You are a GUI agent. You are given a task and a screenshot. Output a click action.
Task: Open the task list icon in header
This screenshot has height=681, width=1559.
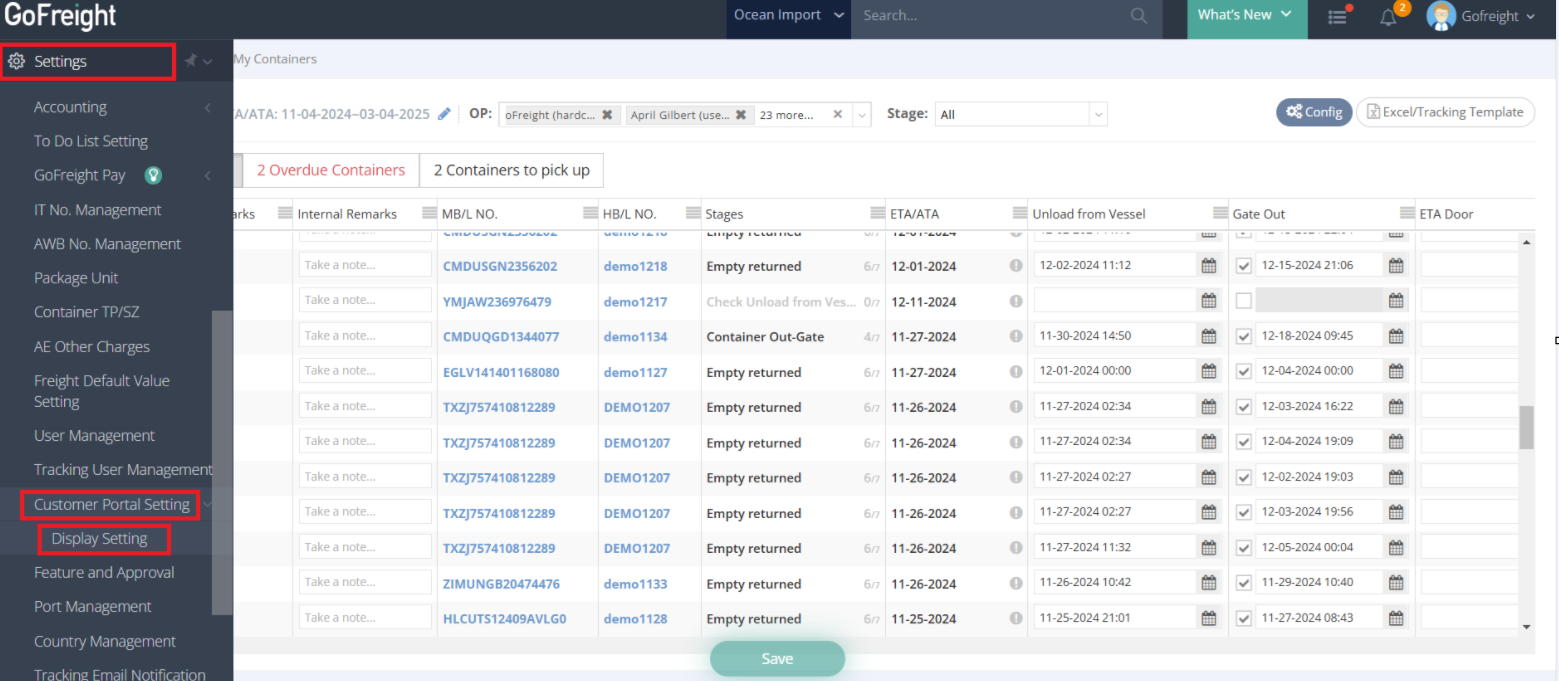point(1337,17)
